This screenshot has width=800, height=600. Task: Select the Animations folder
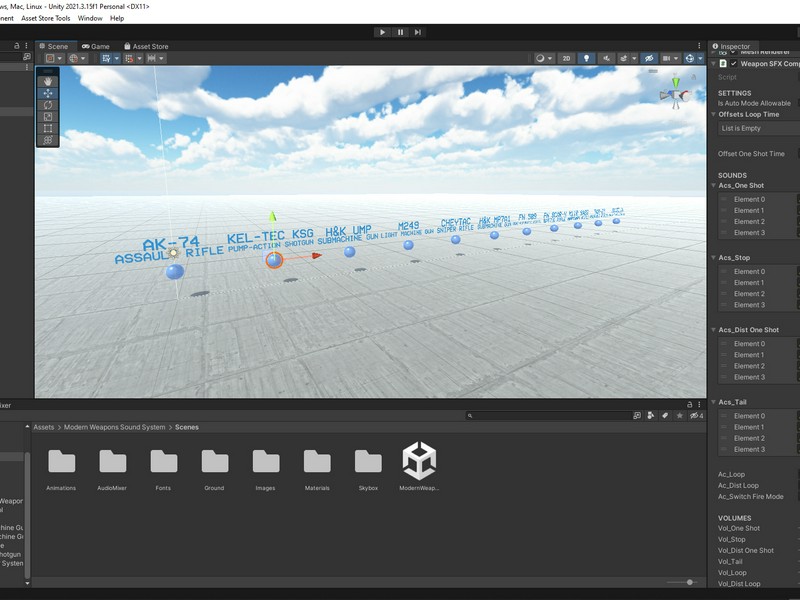tap(61, 469)
